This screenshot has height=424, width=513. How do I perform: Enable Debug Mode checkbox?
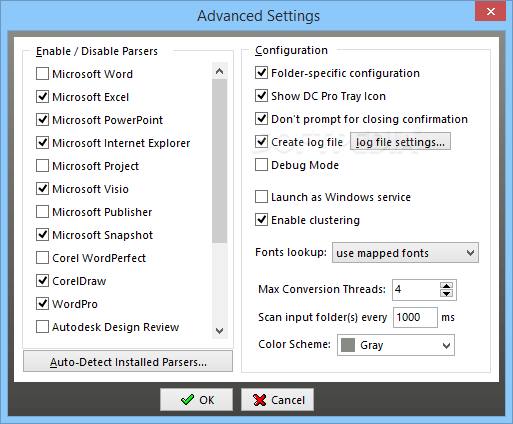tap(261, 165)
